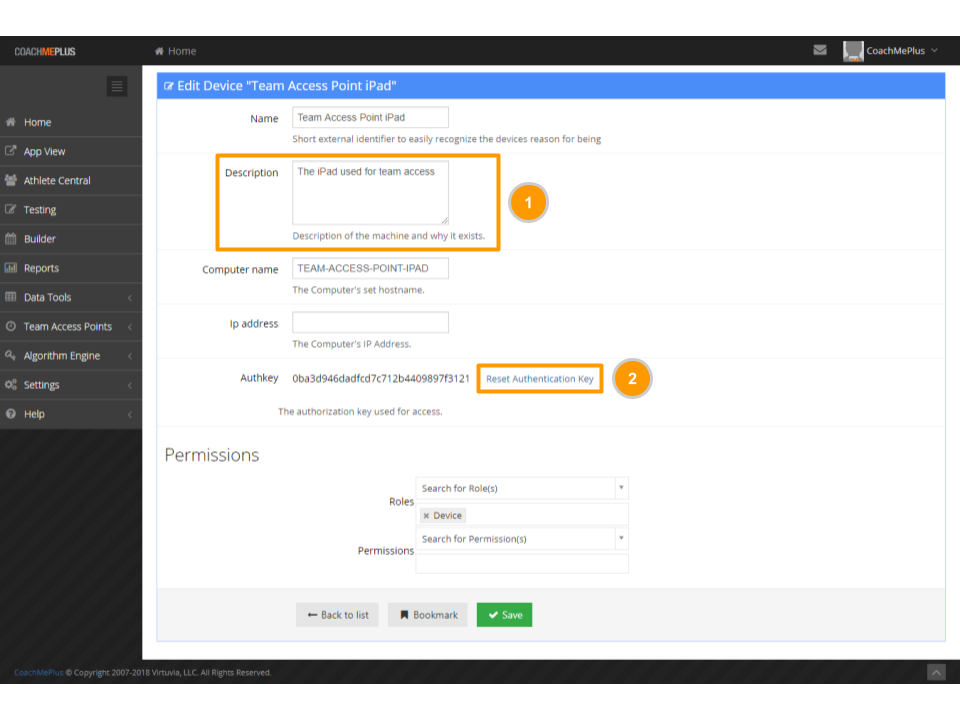Image resolution: width=960 pixels, height=720 pixels.
Task: Click the Settings gears icon
Action: [10, 384]
